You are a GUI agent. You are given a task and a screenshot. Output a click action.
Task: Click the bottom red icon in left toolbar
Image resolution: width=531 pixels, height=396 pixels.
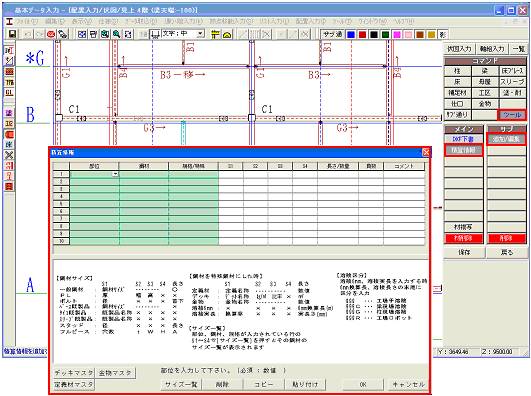tap(9, 186)
